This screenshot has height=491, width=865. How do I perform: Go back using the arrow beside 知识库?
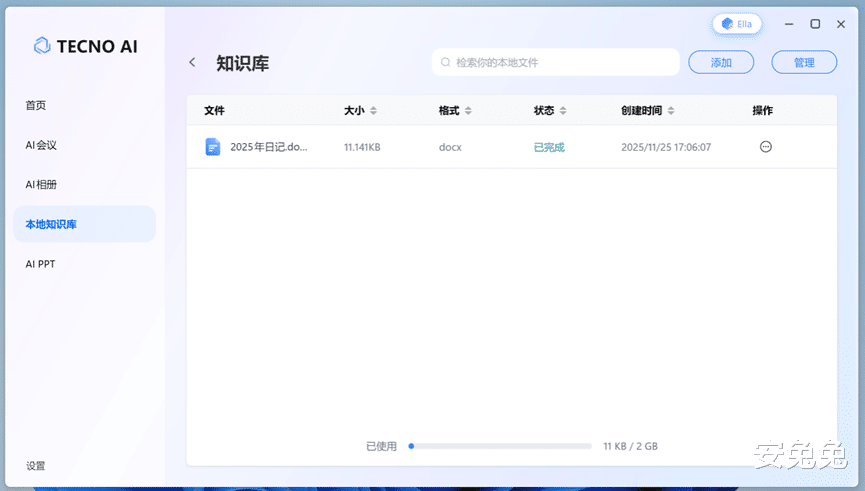[x=192, y=62]
